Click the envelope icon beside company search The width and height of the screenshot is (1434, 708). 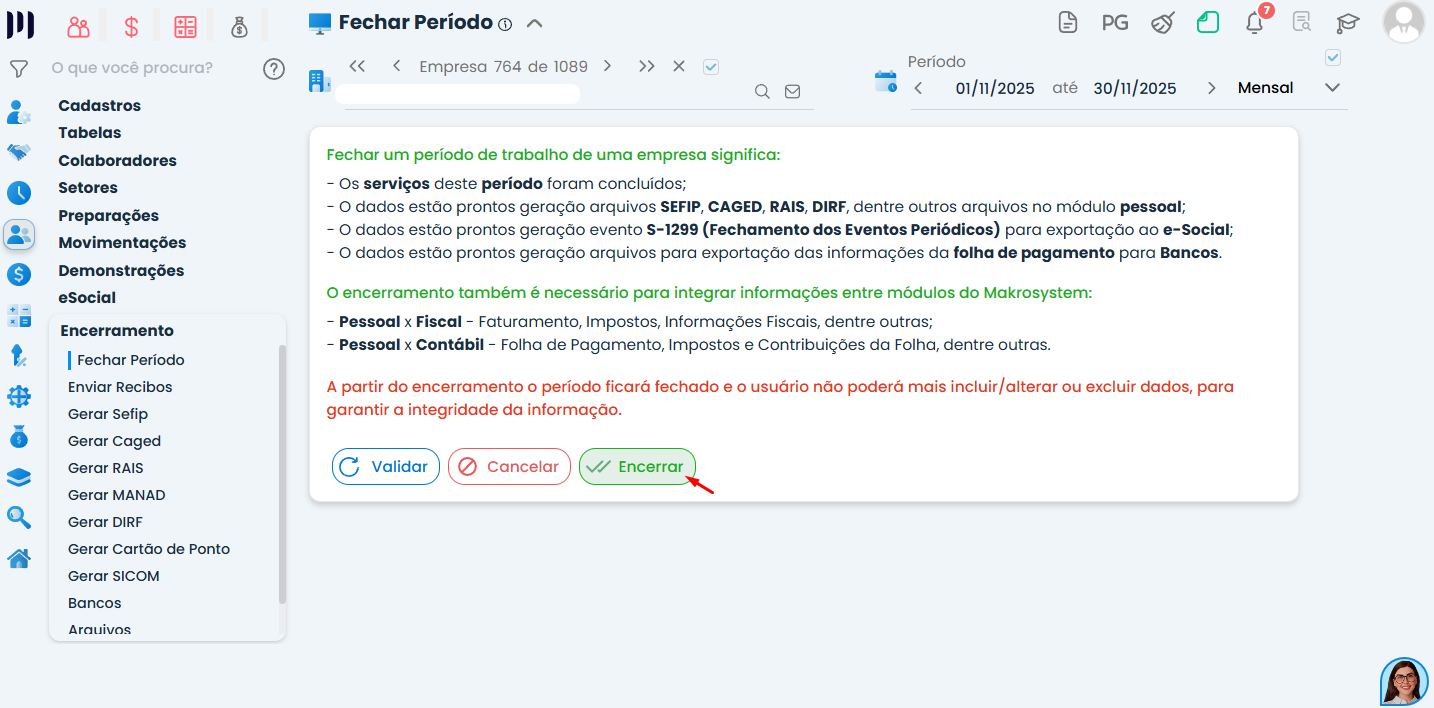(x=792, y=92)
